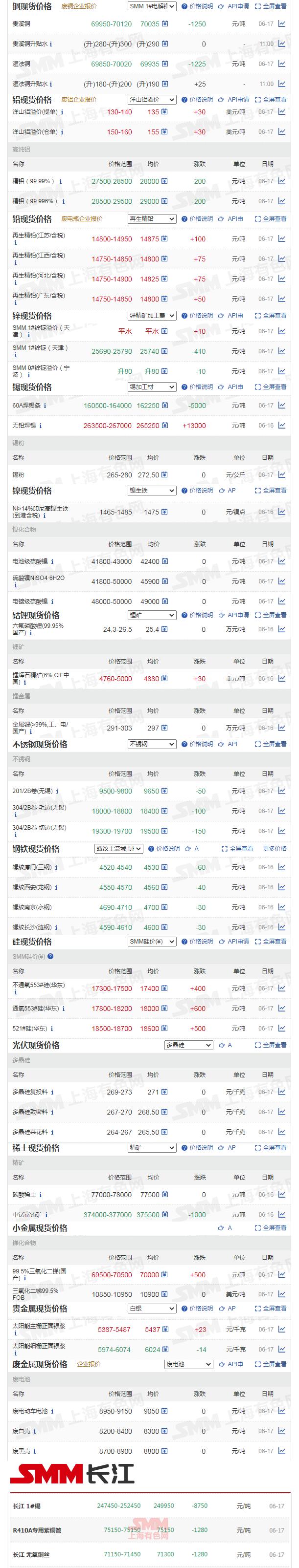Show info tooltip for 贵溪铜升贴水

point(50,44)
